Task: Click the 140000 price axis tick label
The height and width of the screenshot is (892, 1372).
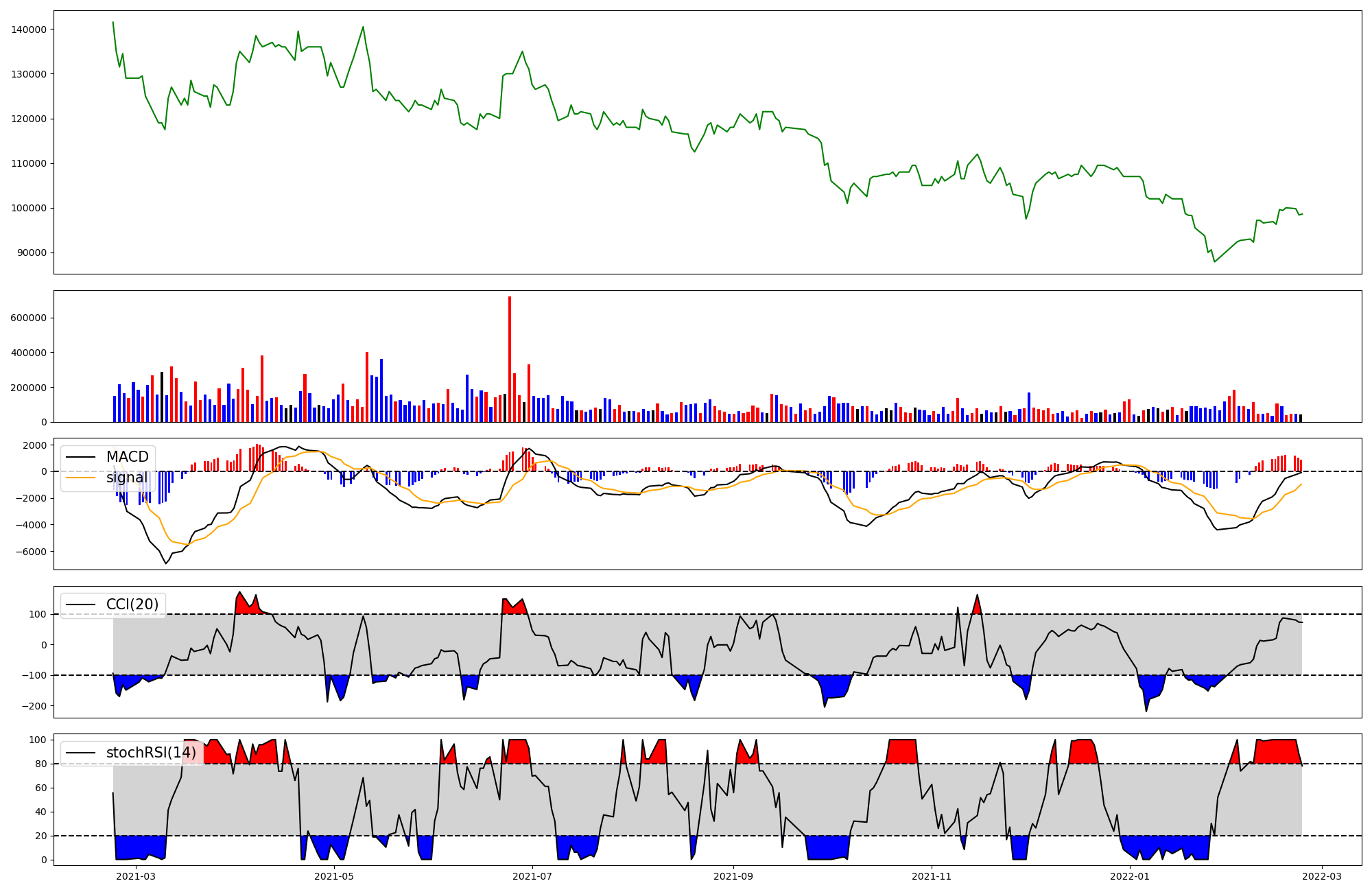Action: click(29, 30)
